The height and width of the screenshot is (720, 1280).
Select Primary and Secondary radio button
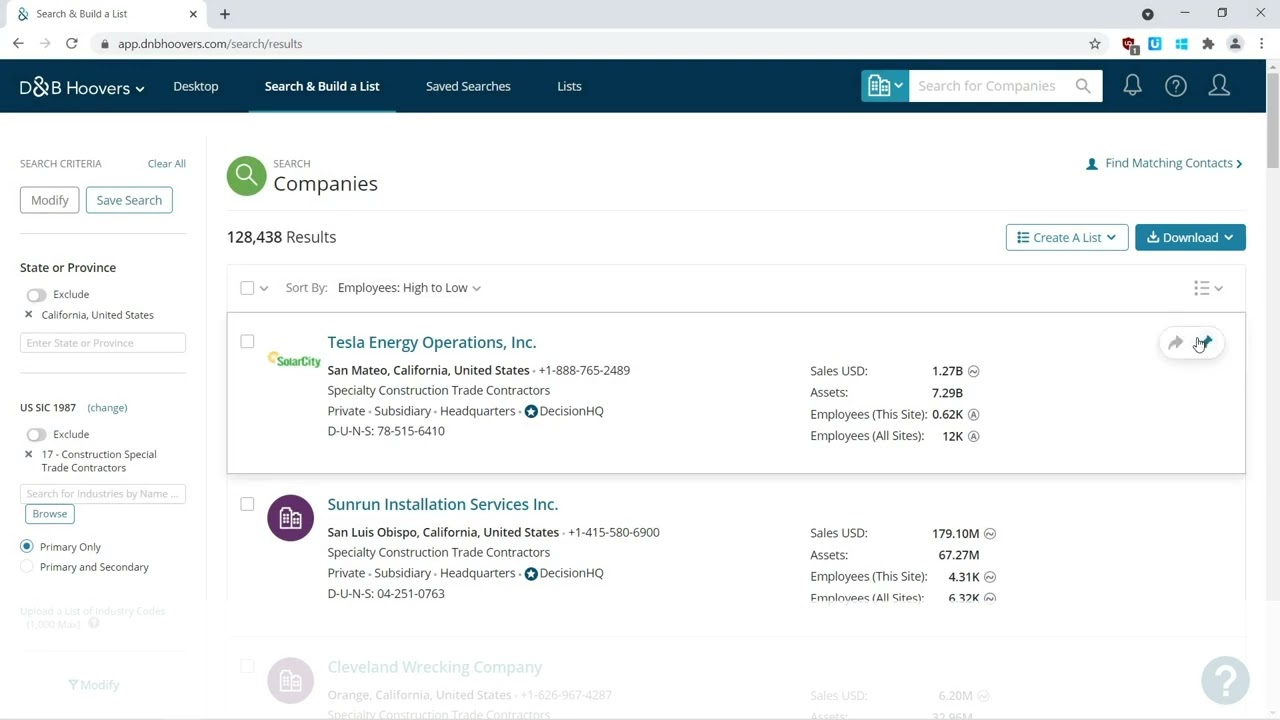click(x=27, y=567)
